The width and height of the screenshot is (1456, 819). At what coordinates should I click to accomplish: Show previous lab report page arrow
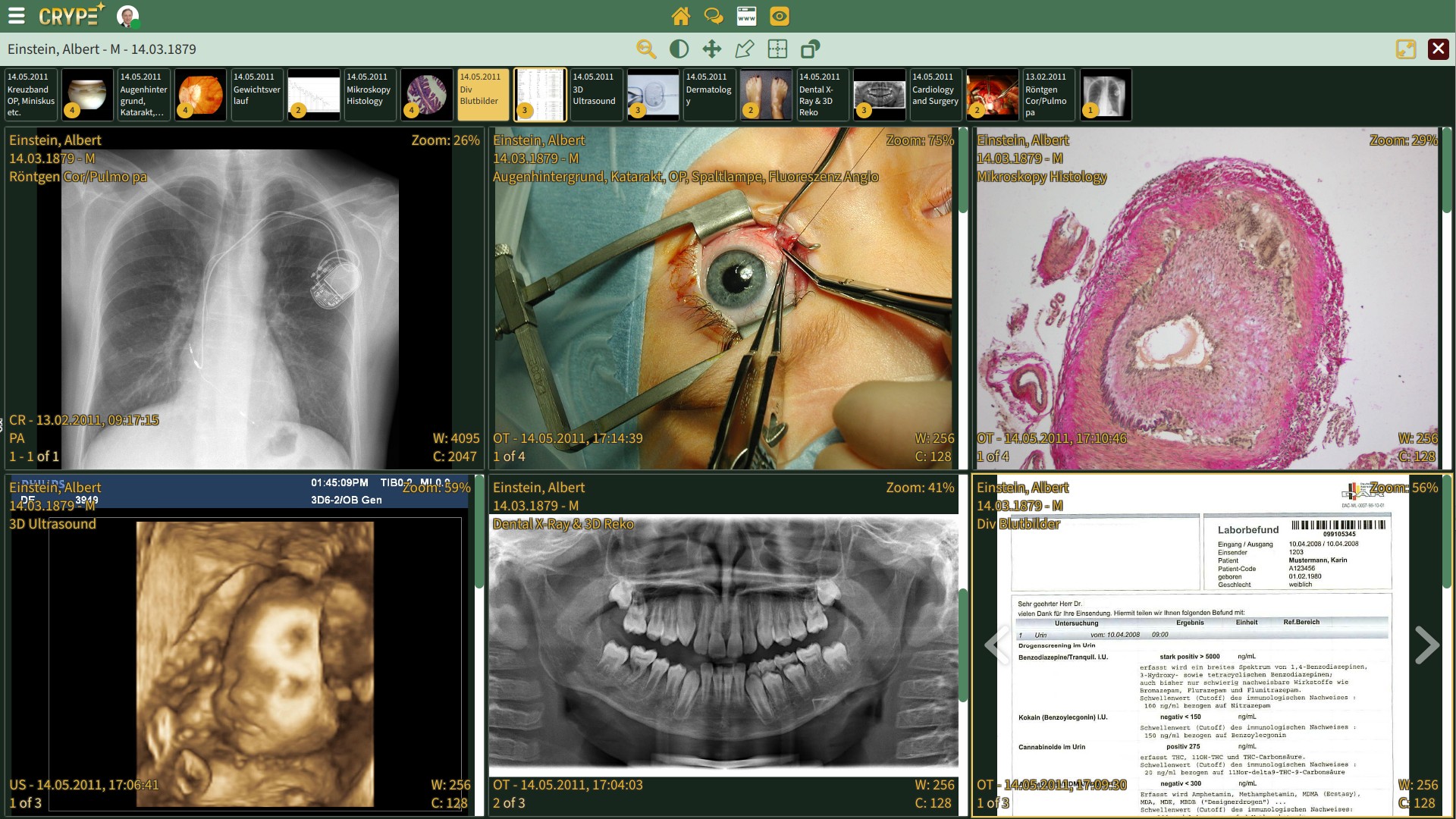pos(996,645)
